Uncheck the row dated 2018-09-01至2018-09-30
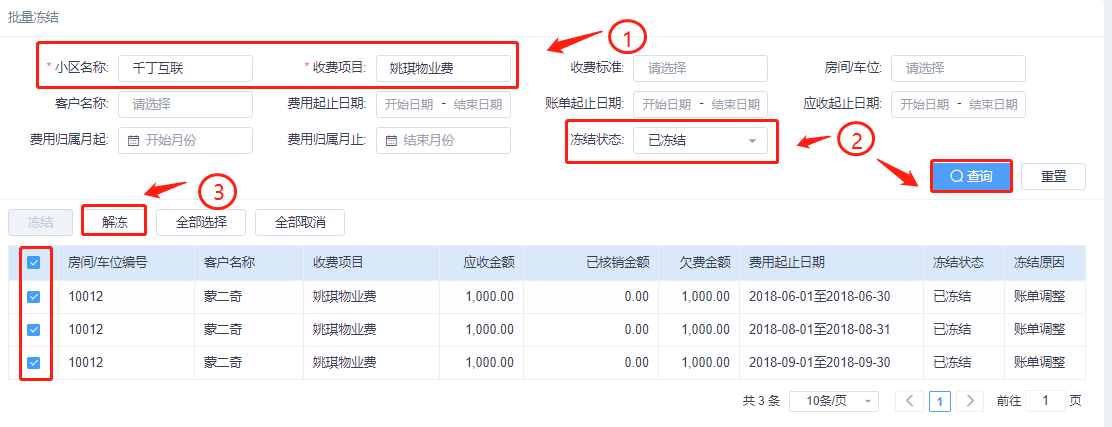Image resolution: width=1112 pixels, height=427 pixels. (x=33, y=362)
